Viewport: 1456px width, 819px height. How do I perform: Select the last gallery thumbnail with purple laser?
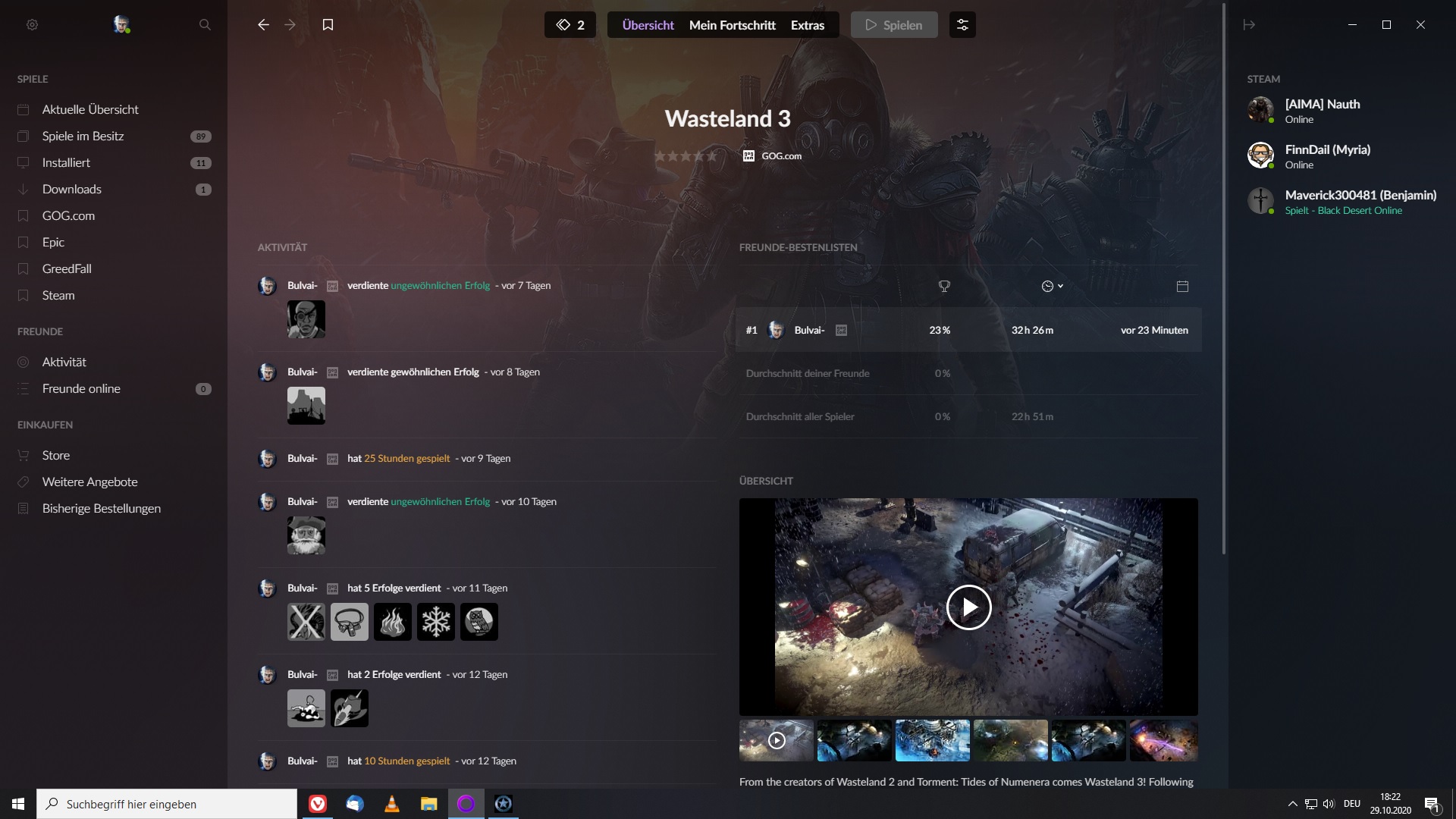coord(1164,740)
